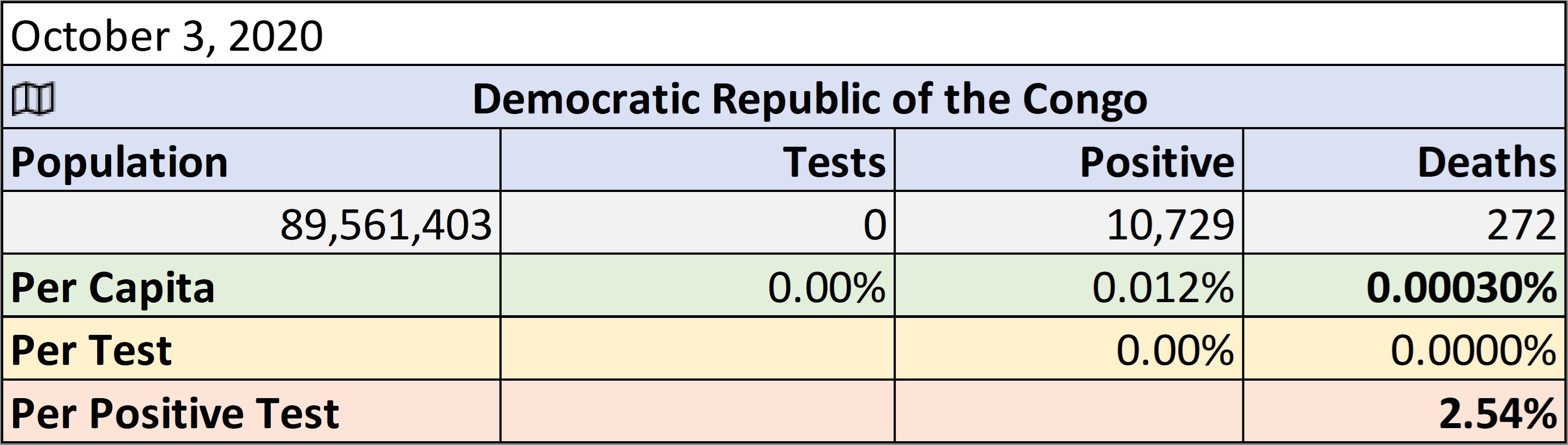This screenshot has height=445, width=1568.
Task: Select Per Capita tests 0.00% cell
Action: pos(697,286)
